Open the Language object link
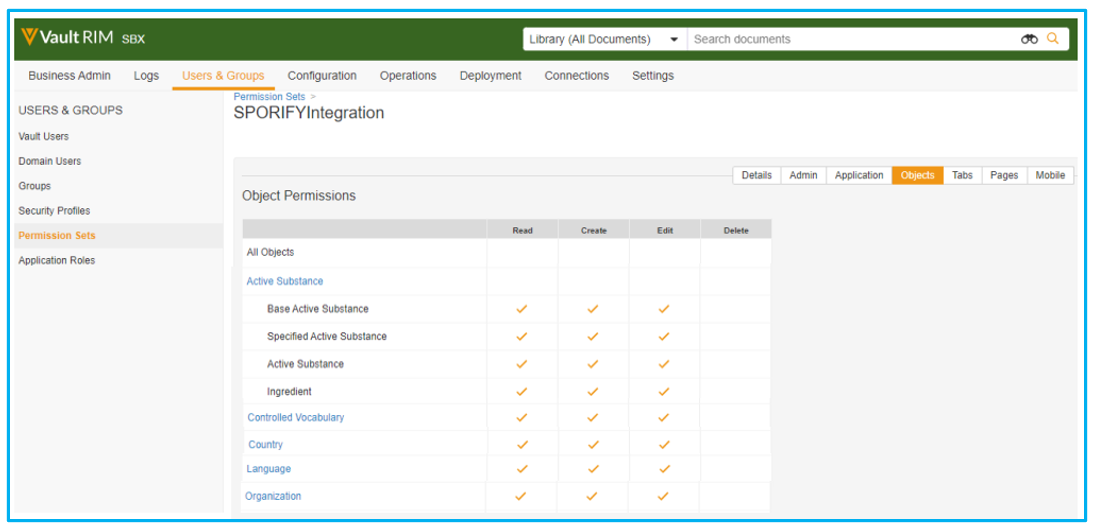Image resolution: width=1093 pixels, height=531 pixels. [269, 469]
